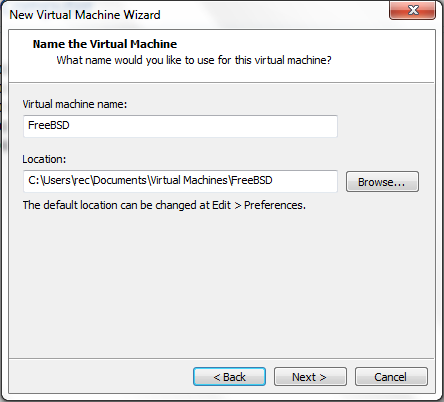Click 'Virtual Machines' inside the location path
The height and width of the screenshot is (402, 444).
pos(189,180)
